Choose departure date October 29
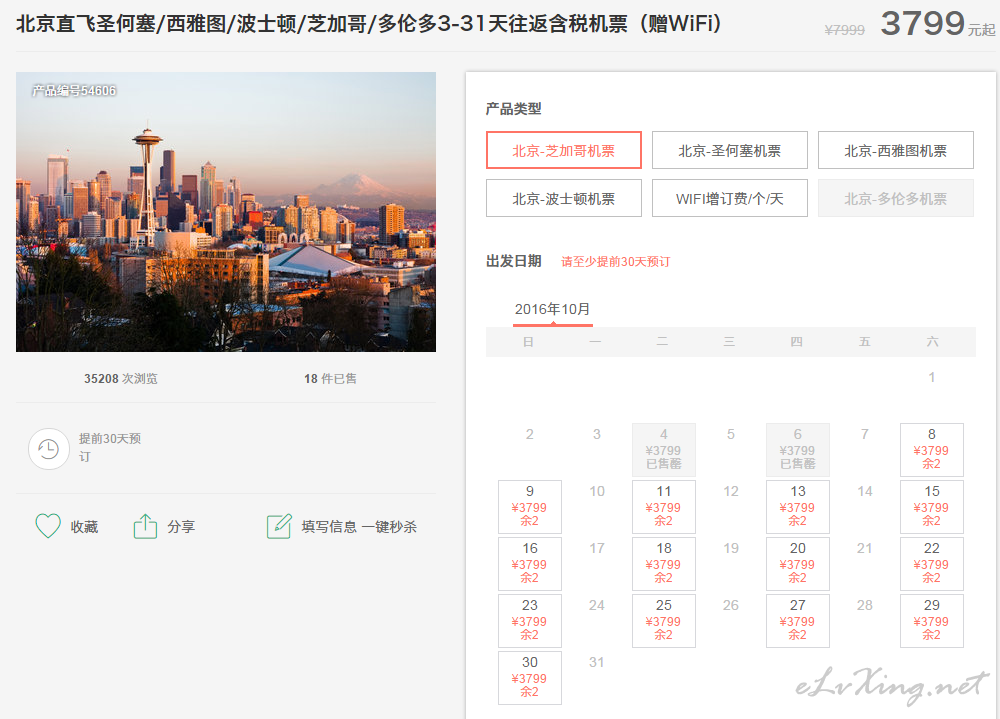Screen dimensions: 1000x719 932,621
